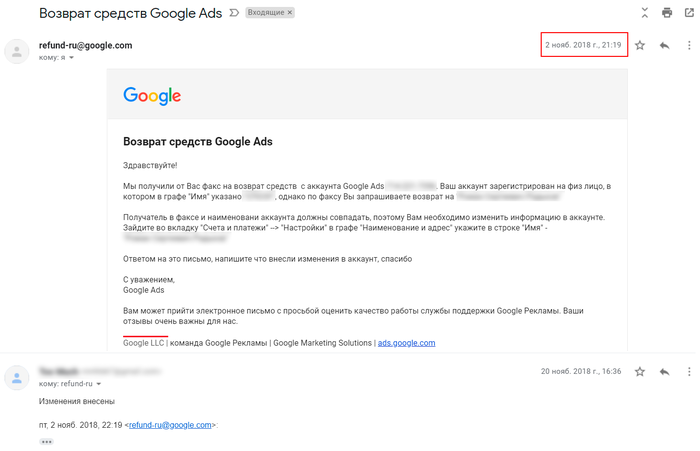Collapse all messages with the collapse icon
This screenshot has width=700, height=451.
(x=645, y=13)
